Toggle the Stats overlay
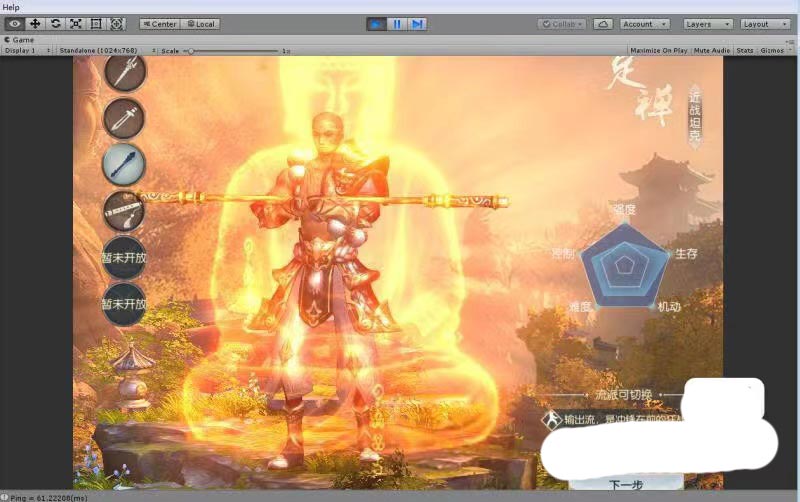Image resolution: width=800 pixels, height=502 pixels. pyautogui.click(x=745, y=51)
